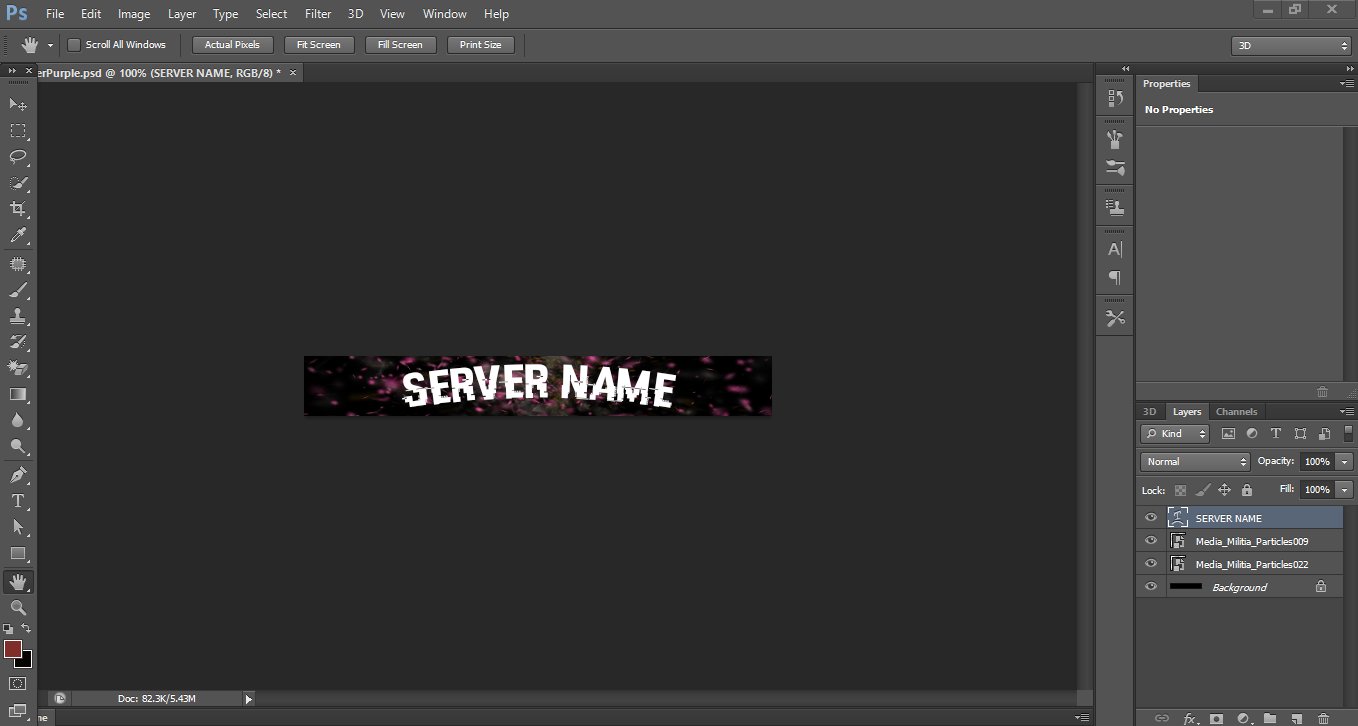1358x726 pixels.
Task: Toggle lock position
Action: tap(1225, 490)
